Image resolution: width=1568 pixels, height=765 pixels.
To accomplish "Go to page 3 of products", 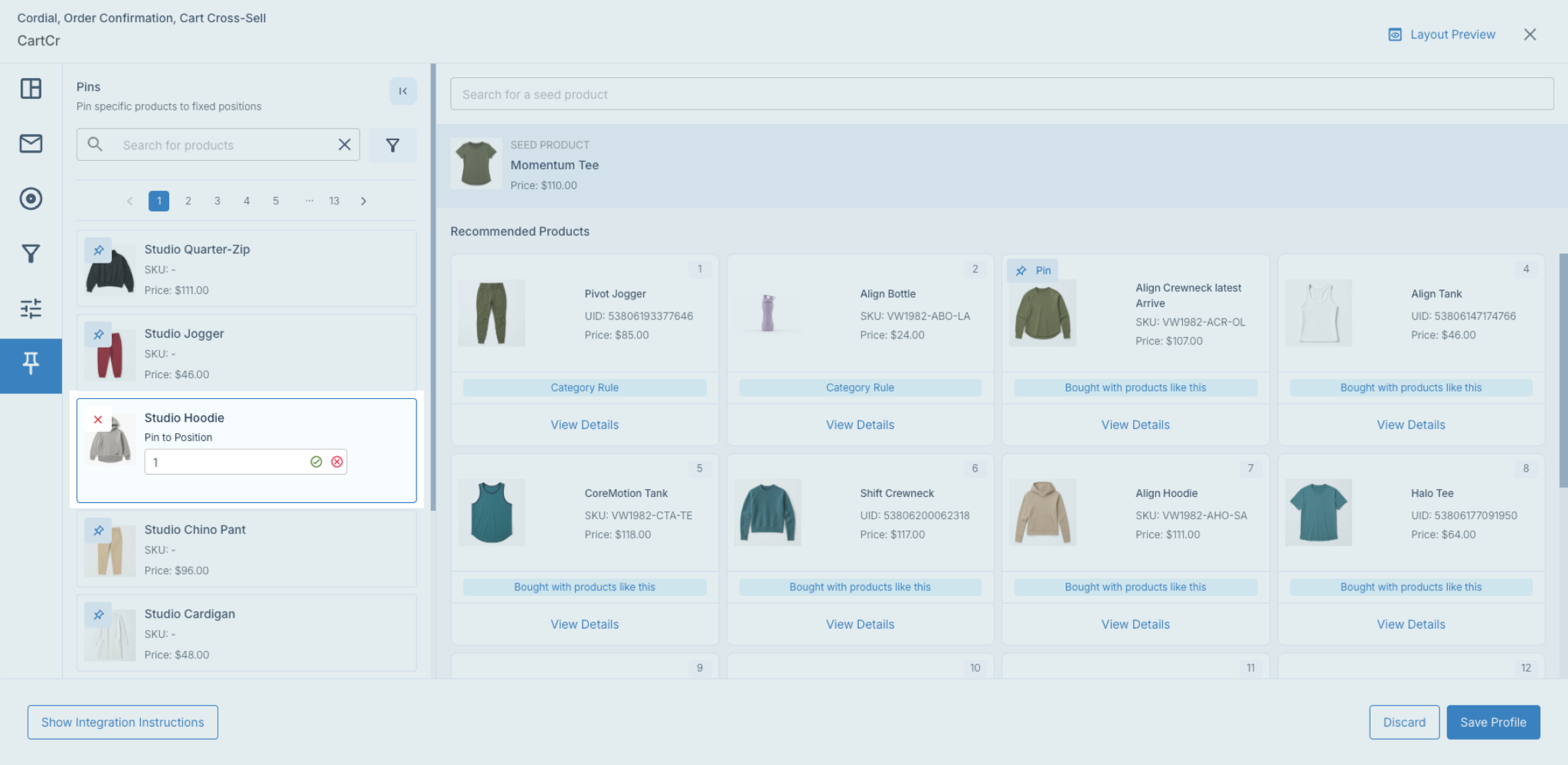I will click(x=217, y=201).
